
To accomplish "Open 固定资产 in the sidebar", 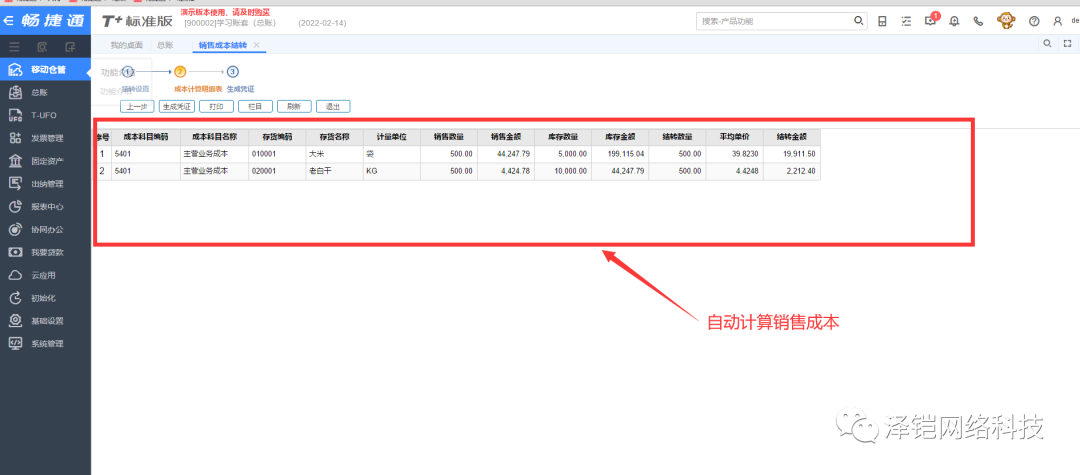I will click(47, 161).
